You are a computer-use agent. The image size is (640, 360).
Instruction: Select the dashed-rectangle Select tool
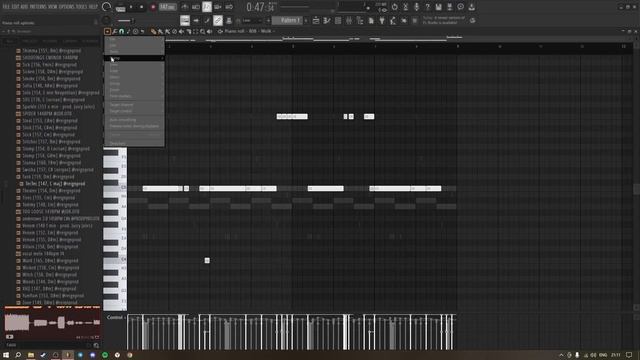click(196, 31)
